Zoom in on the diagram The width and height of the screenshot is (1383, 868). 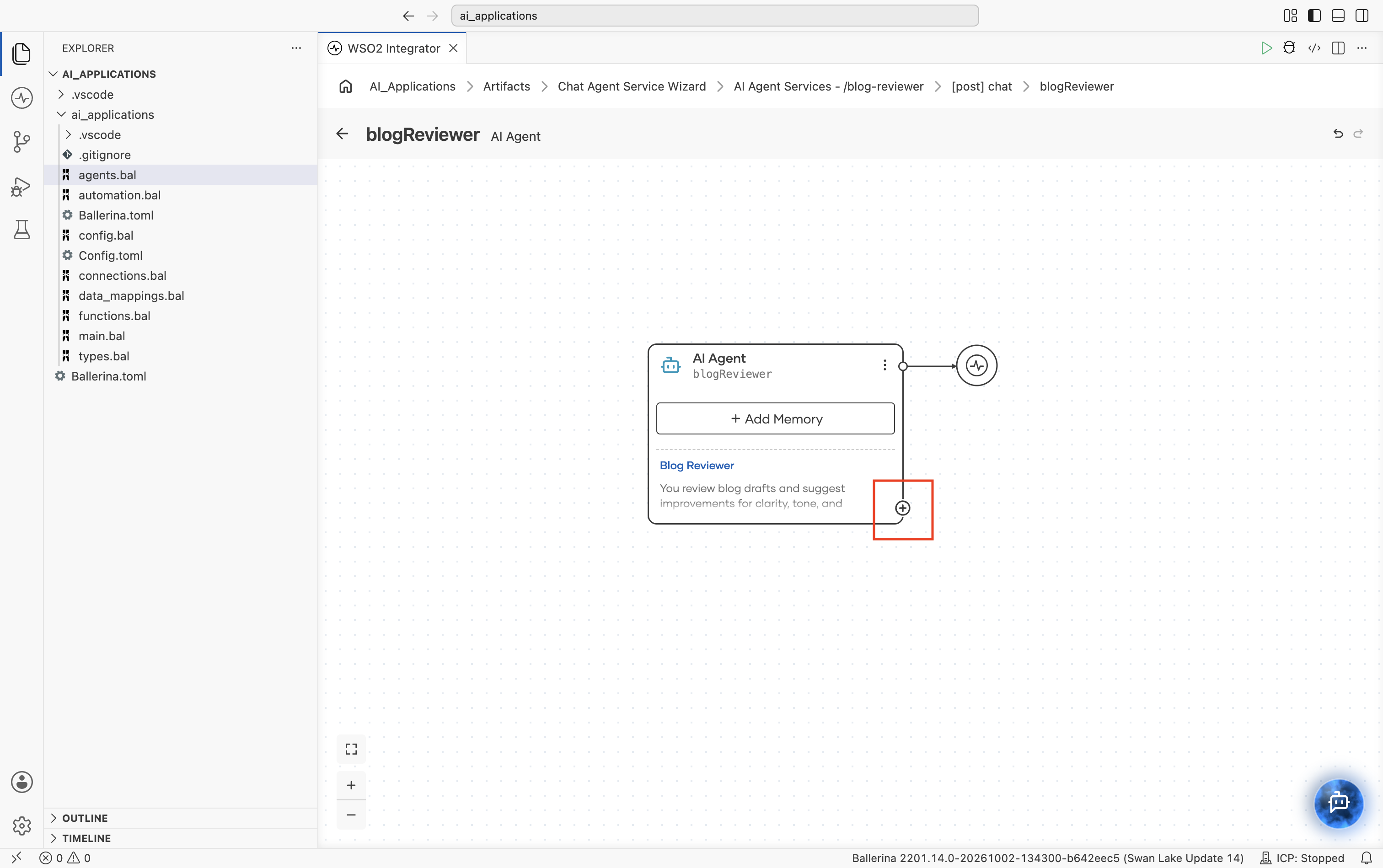point(351,785)
